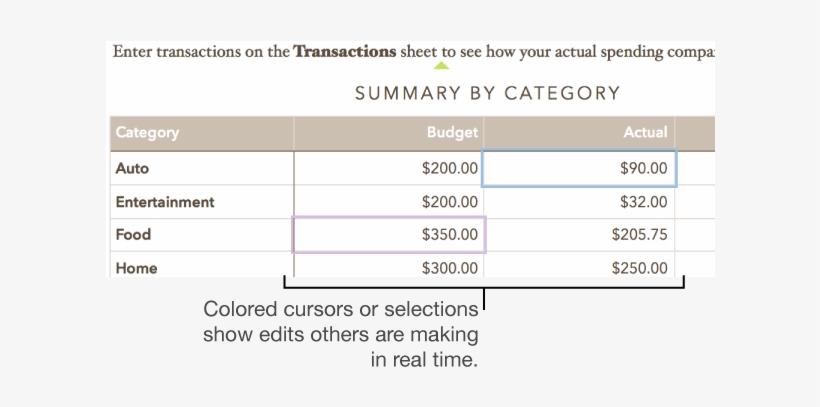Select the bold Transactions word in instructions
Image resolution: width=820 pixels, height=407 pixels.
tap(343, 51)
